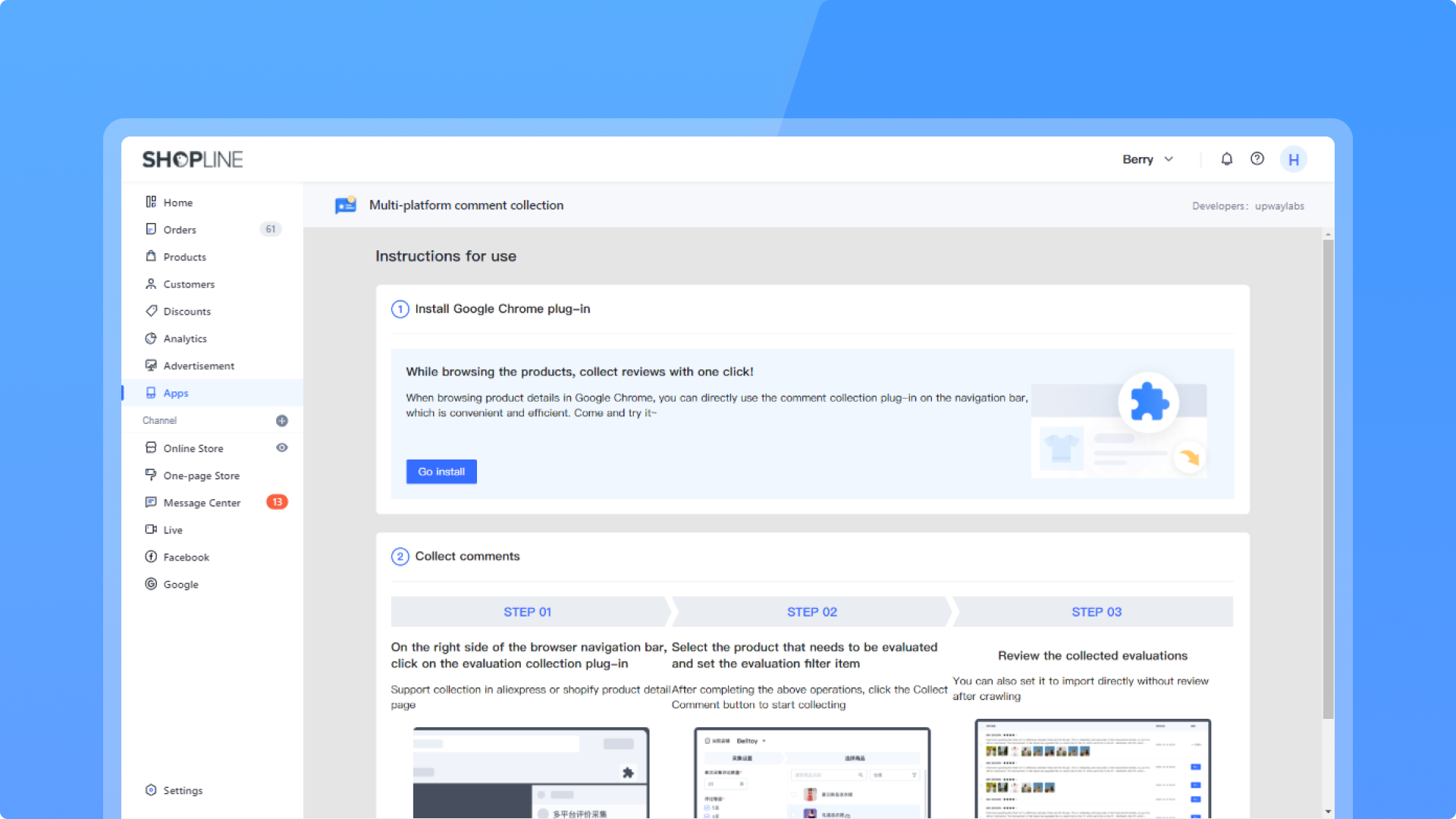
Task: Open the Google channel icon
Action: (151, 584)
